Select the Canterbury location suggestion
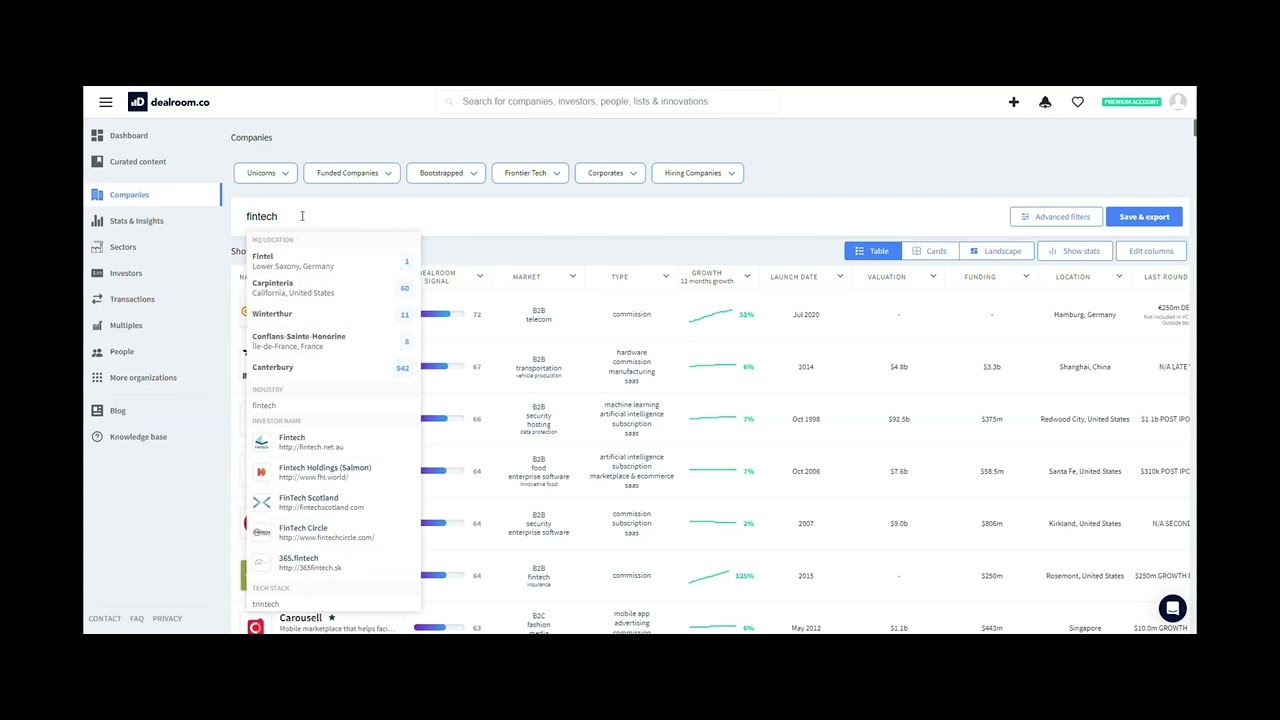This screenshot has height=720, width=1280. (x=332, y=367)
